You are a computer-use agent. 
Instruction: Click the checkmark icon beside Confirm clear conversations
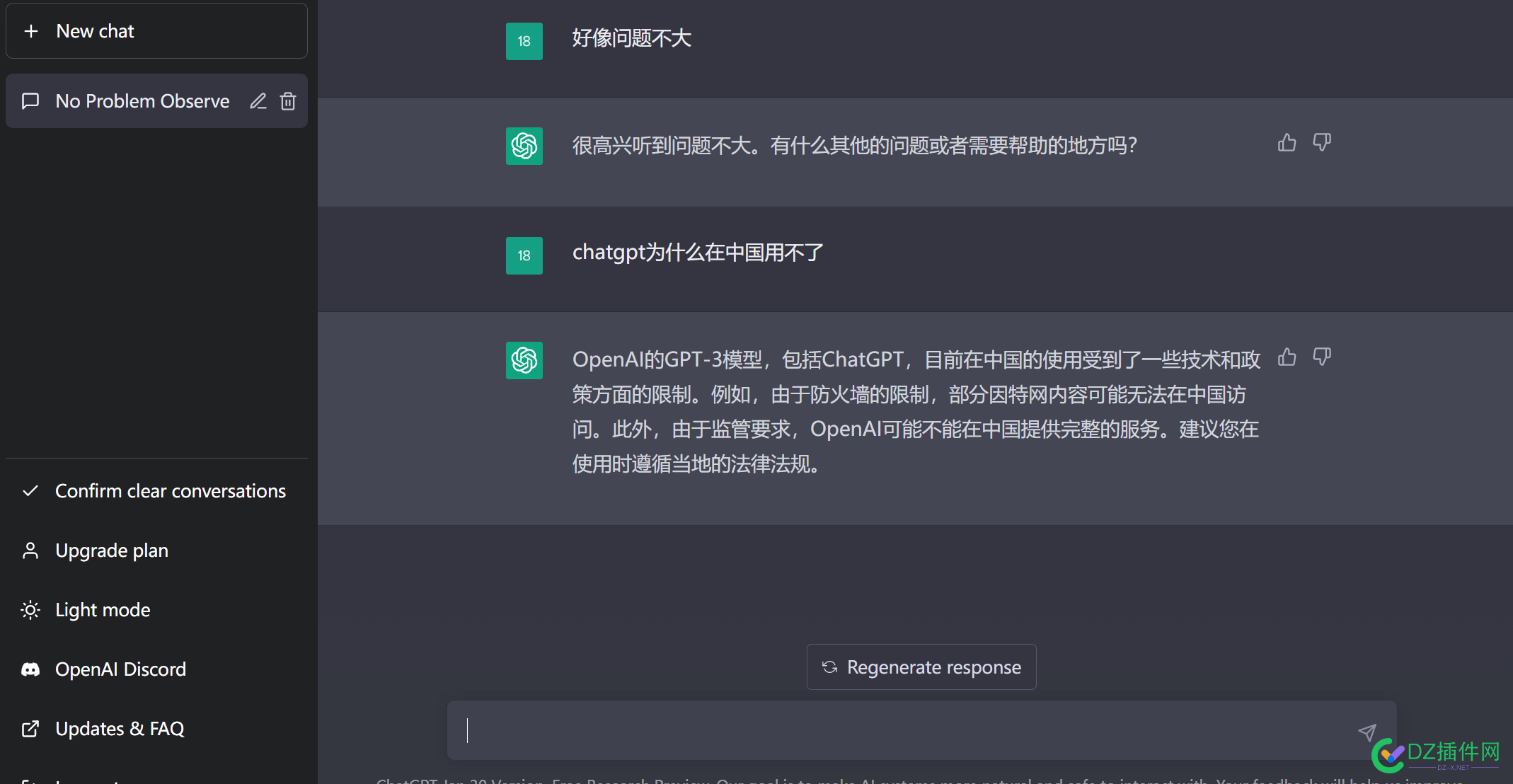(30, 491)
